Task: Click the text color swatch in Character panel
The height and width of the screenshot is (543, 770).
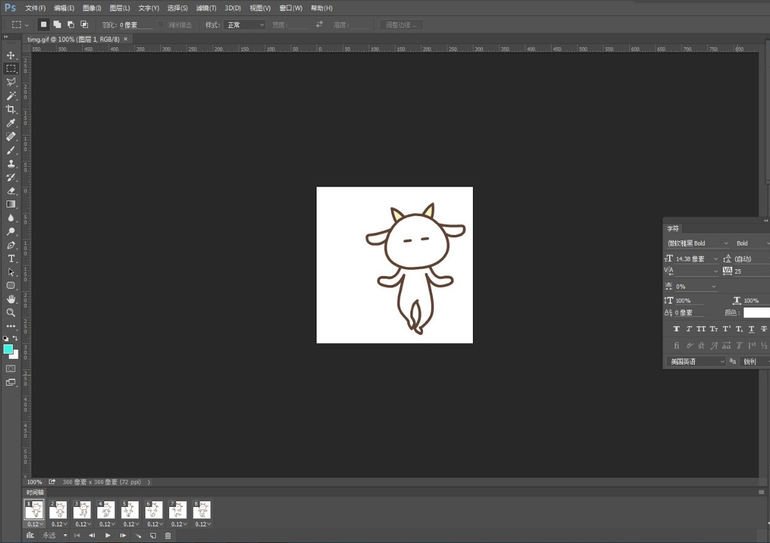Action: 757,313
